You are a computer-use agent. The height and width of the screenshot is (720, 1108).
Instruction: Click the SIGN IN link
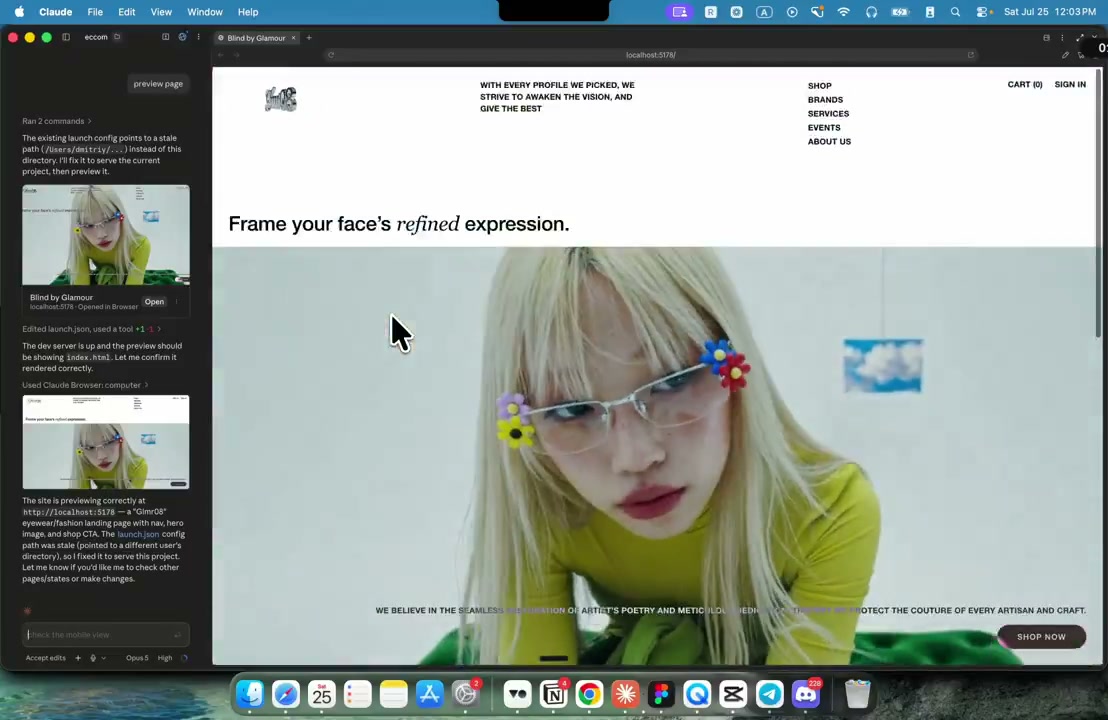coord(1070,84)
